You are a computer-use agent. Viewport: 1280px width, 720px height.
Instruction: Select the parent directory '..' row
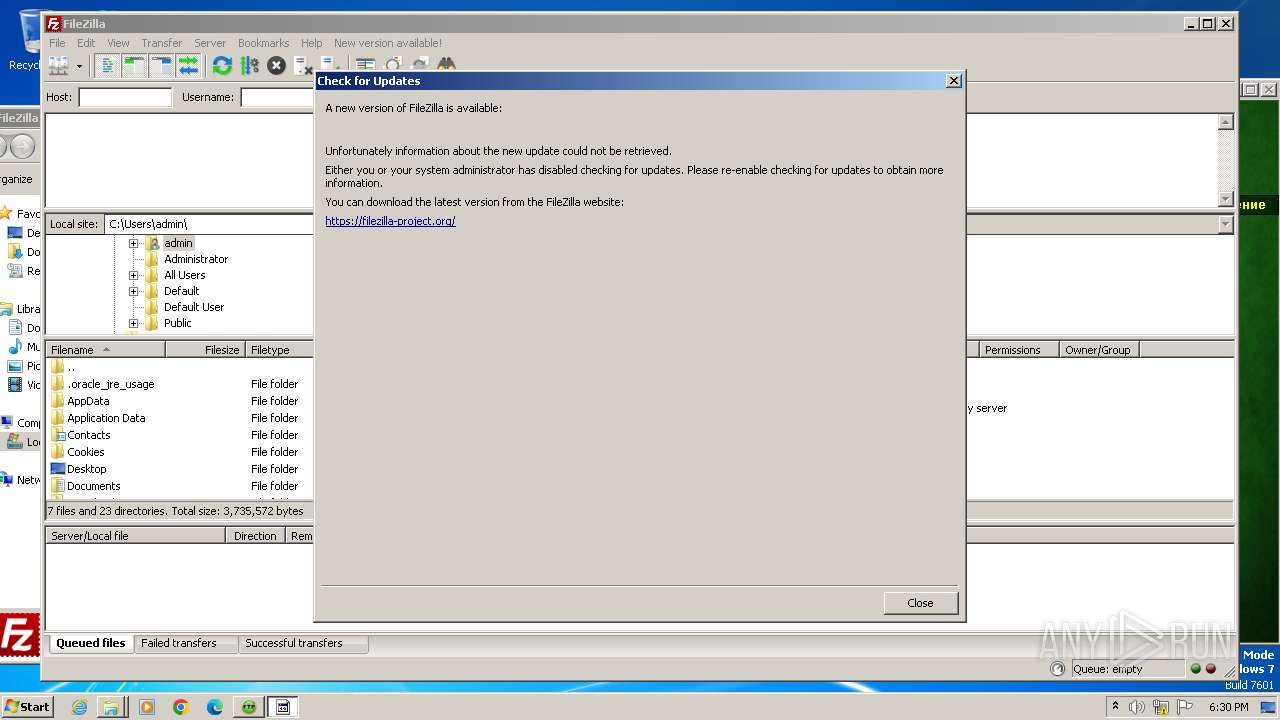coord(180,367)
